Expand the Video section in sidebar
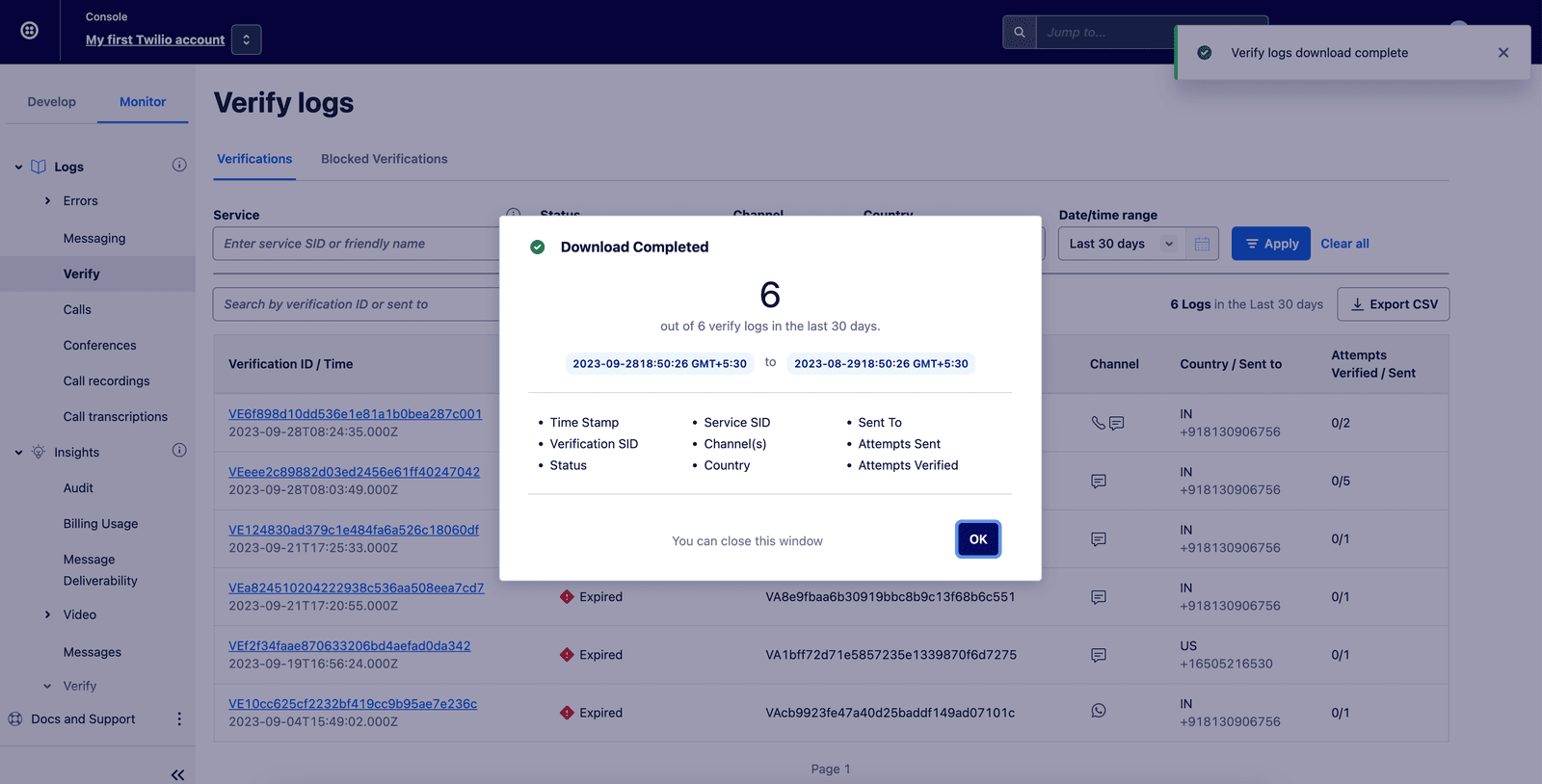Screen dimensions: 1542x784 point(48,614)
